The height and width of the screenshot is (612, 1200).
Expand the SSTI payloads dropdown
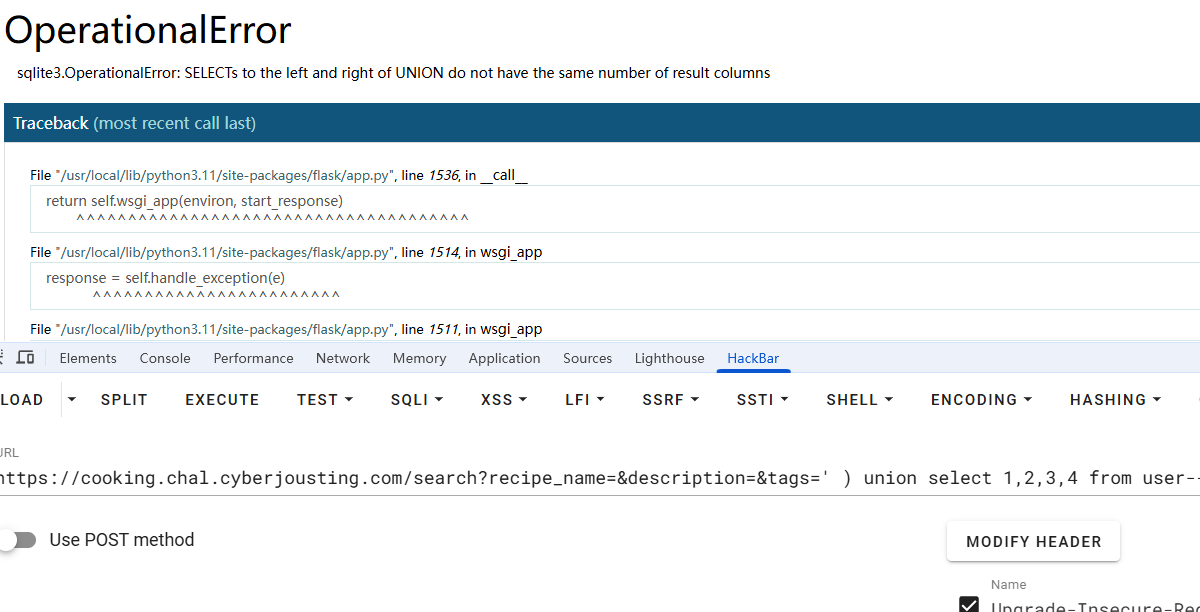(x=762, y=400)
